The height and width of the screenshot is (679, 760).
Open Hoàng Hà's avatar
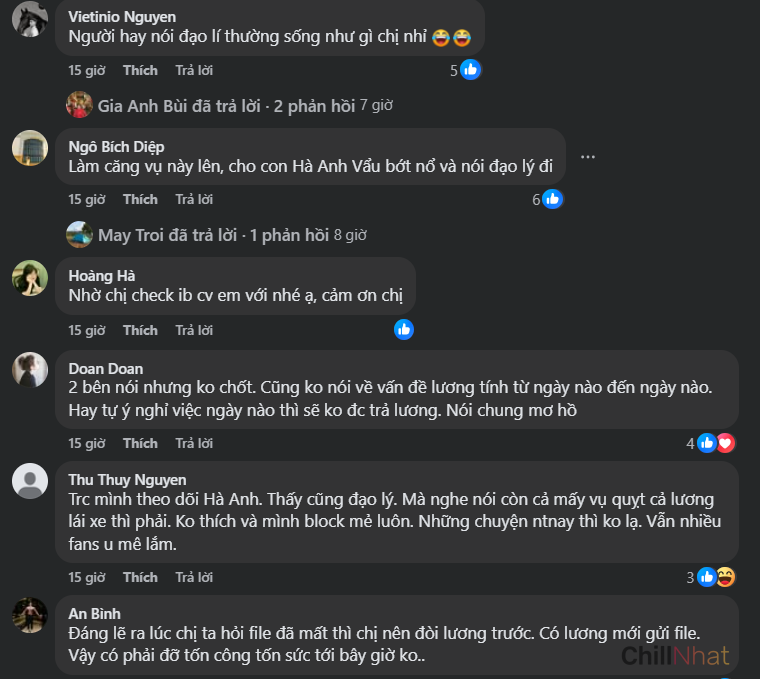click(x=30, y=277)
